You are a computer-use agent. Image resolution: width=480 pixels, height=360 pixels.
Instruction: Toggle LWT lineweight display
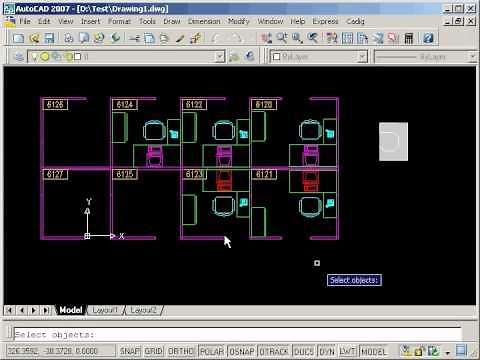(347, 351)
